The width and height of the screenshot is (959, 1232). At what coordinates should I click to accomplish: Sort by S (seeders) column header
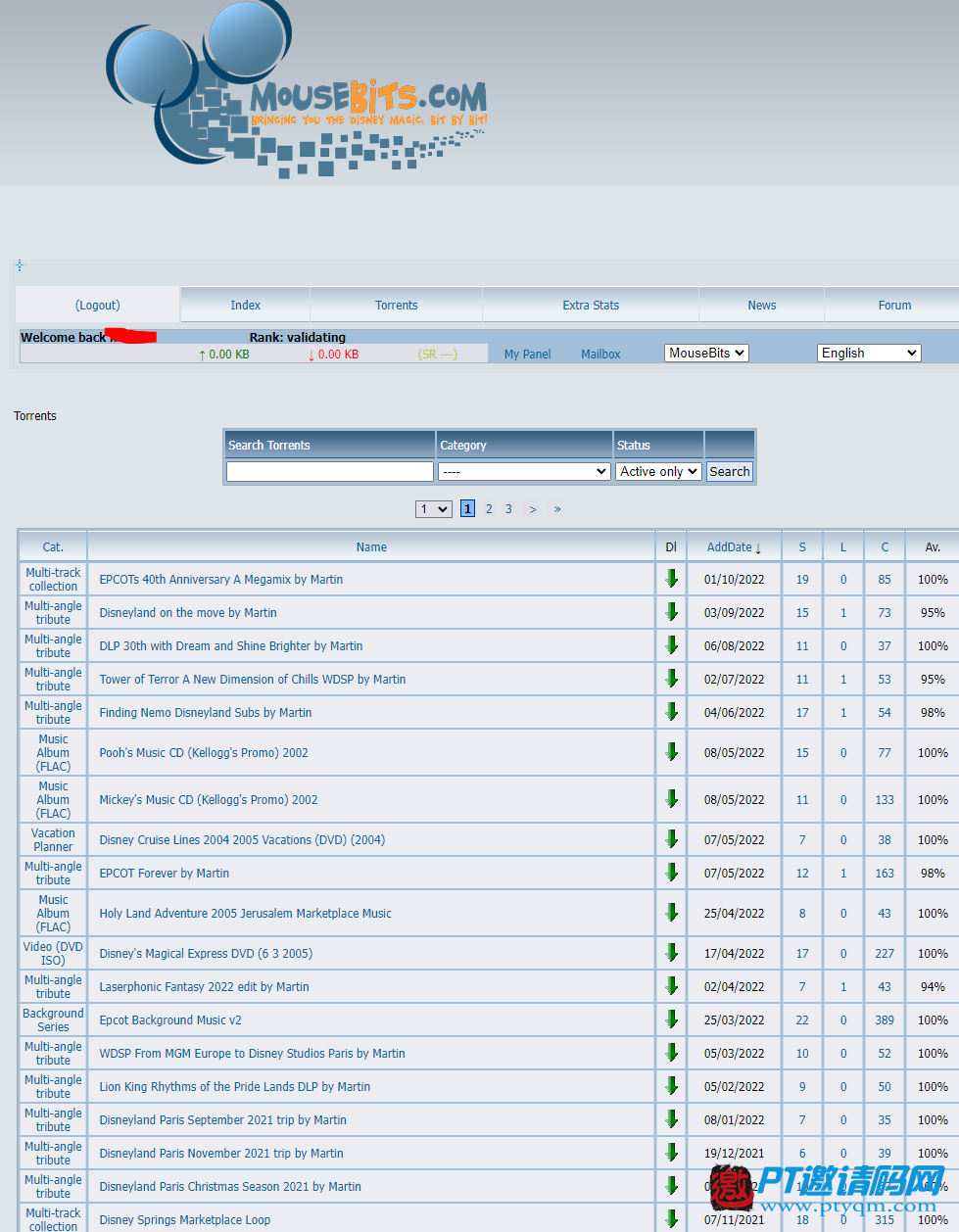click(802, 547)
